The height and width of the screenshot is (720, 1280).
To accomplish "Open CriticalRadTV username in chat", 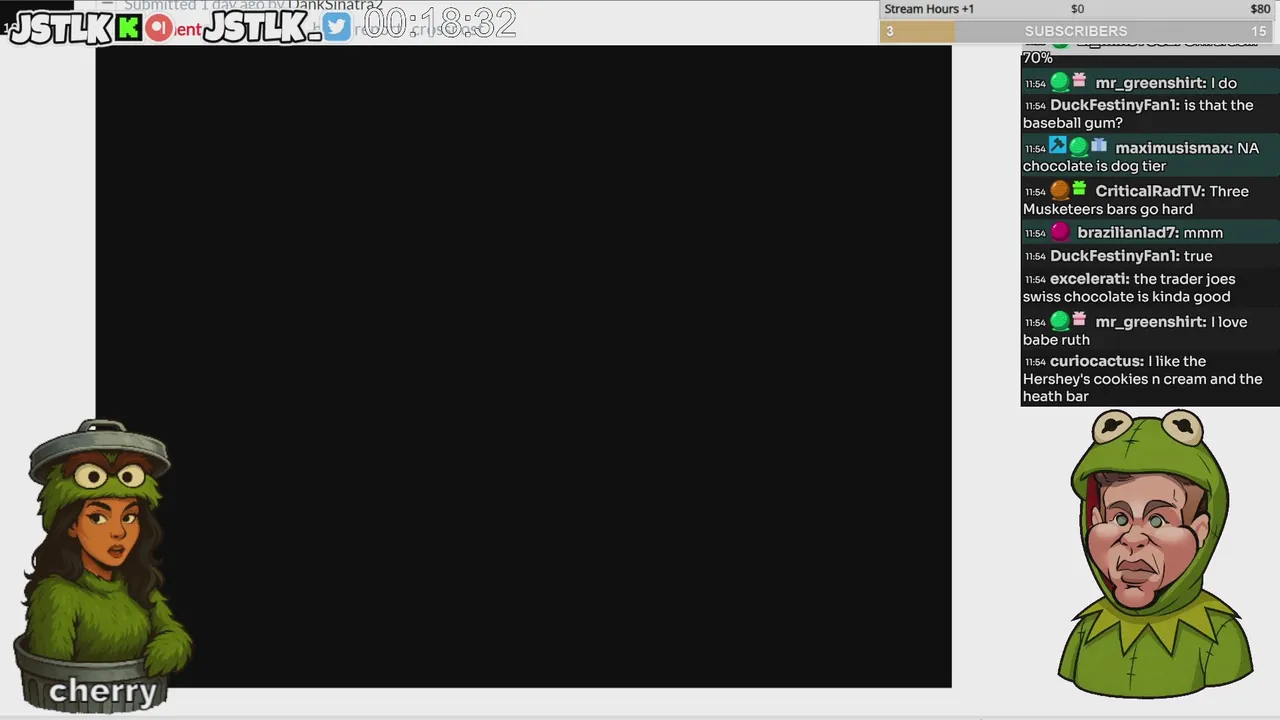I will click(x=1150, y=191).
